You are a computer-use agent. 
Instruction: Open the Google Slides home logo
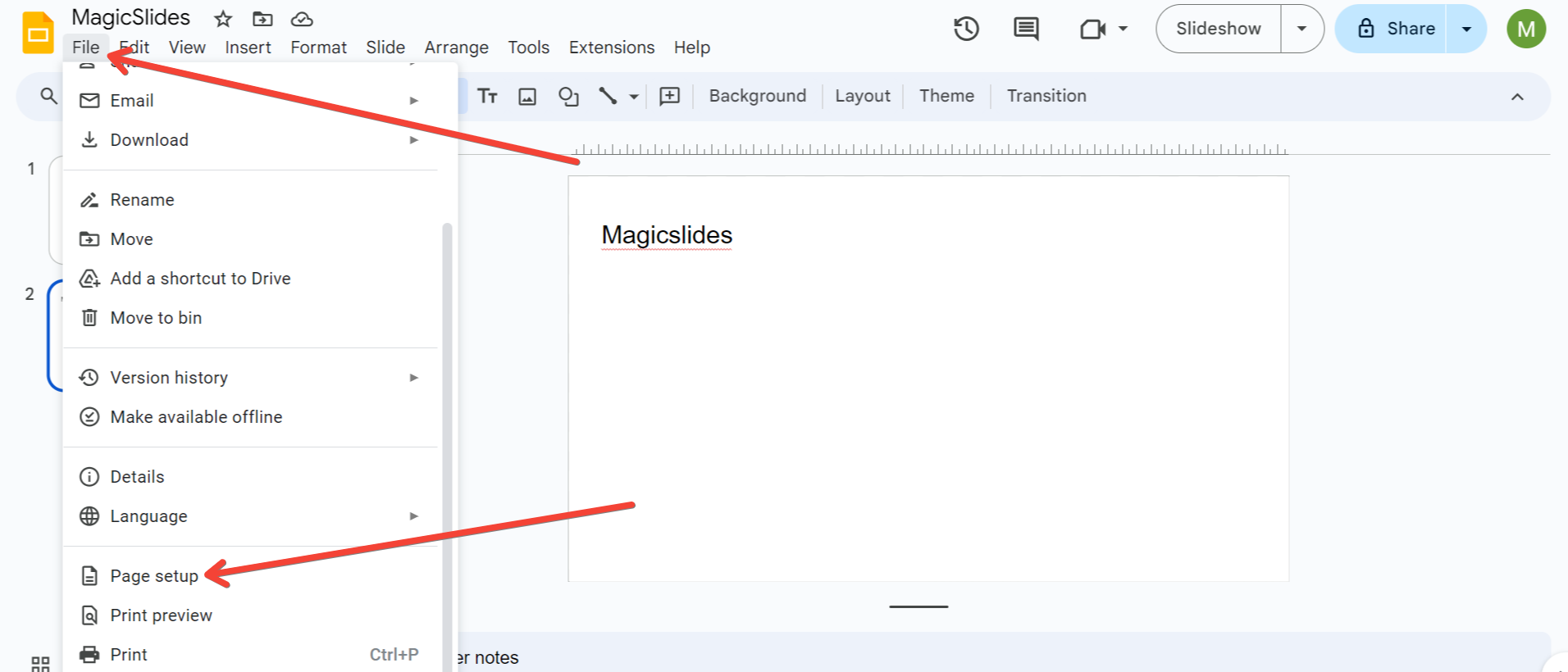pos(38,33)
